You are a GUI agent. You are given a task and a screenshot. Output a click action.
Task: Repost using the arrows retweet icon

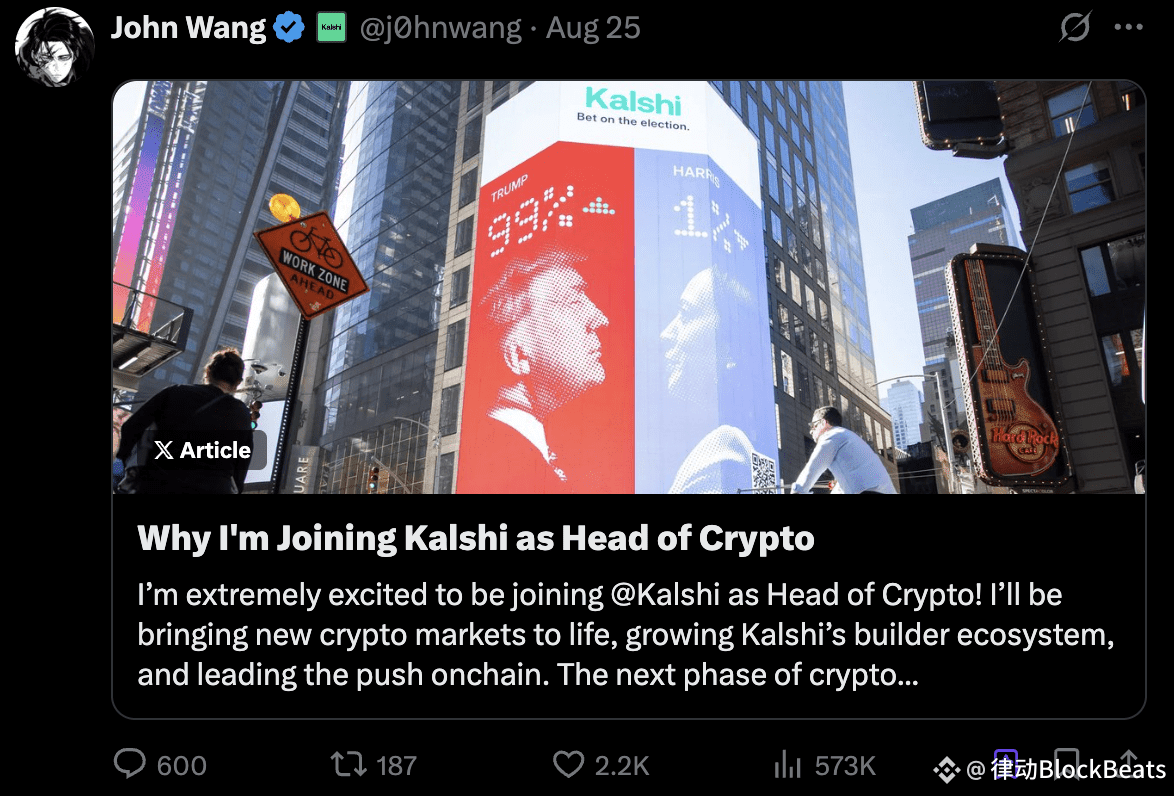tap(348, 765)
